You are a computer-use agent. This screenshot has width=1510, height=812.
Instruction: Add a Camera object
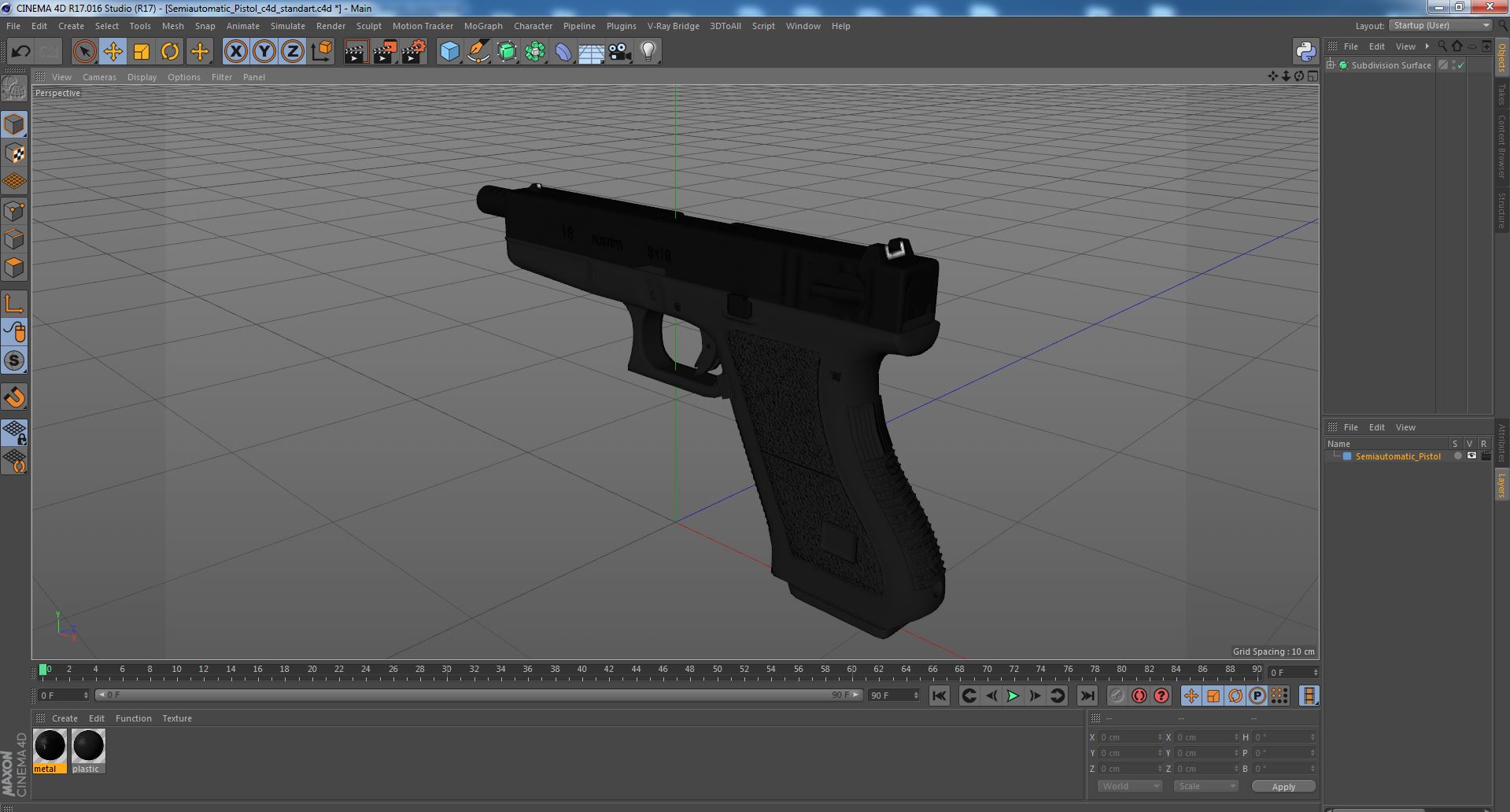coord(620,52)
